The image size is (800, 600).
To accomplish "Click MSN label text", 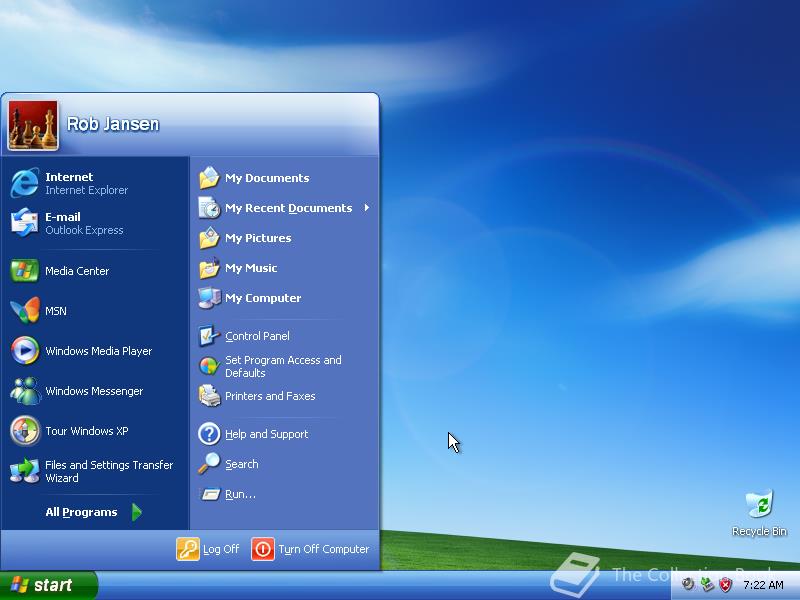I will [56, 311].
